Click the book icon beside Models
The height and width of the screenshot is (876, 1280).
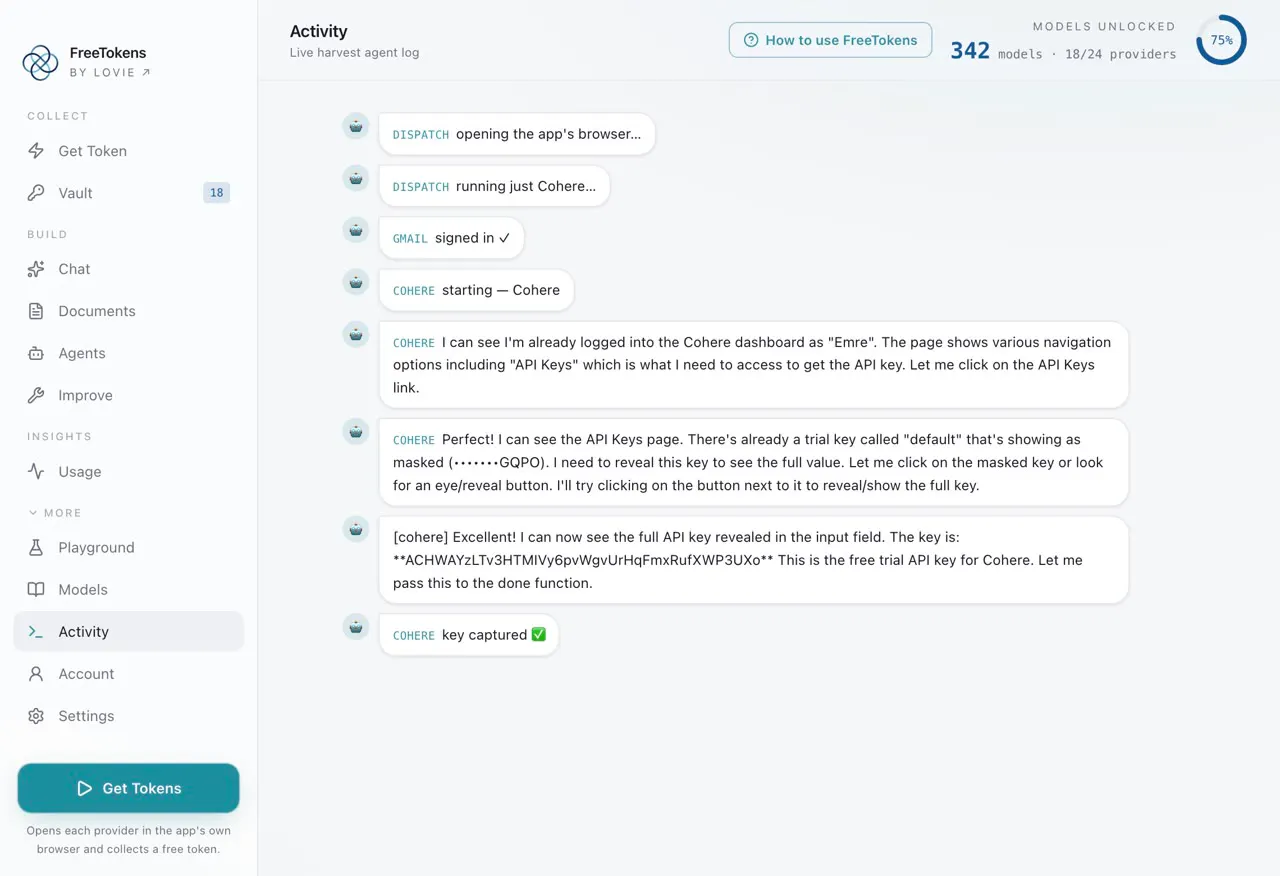point(36,589)
